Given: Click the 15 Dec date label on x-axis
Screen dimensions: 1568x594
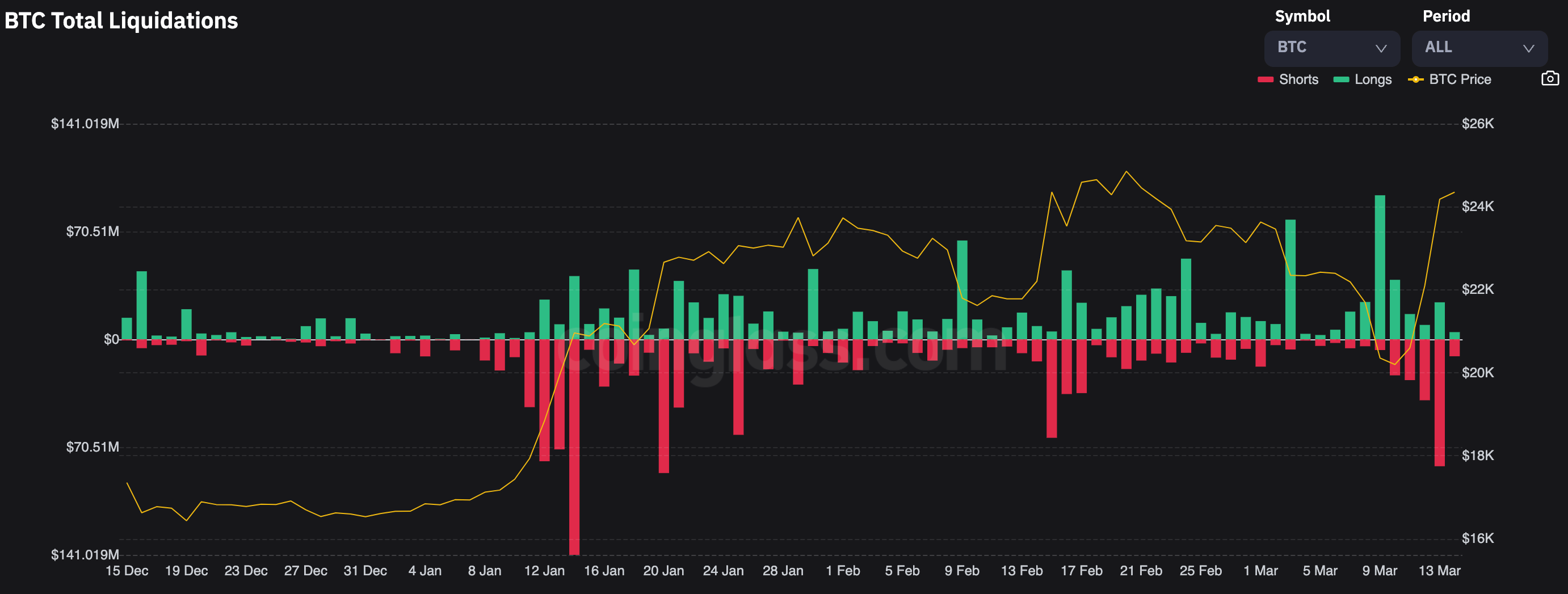Looking at the screenshot, I should 127,571.
